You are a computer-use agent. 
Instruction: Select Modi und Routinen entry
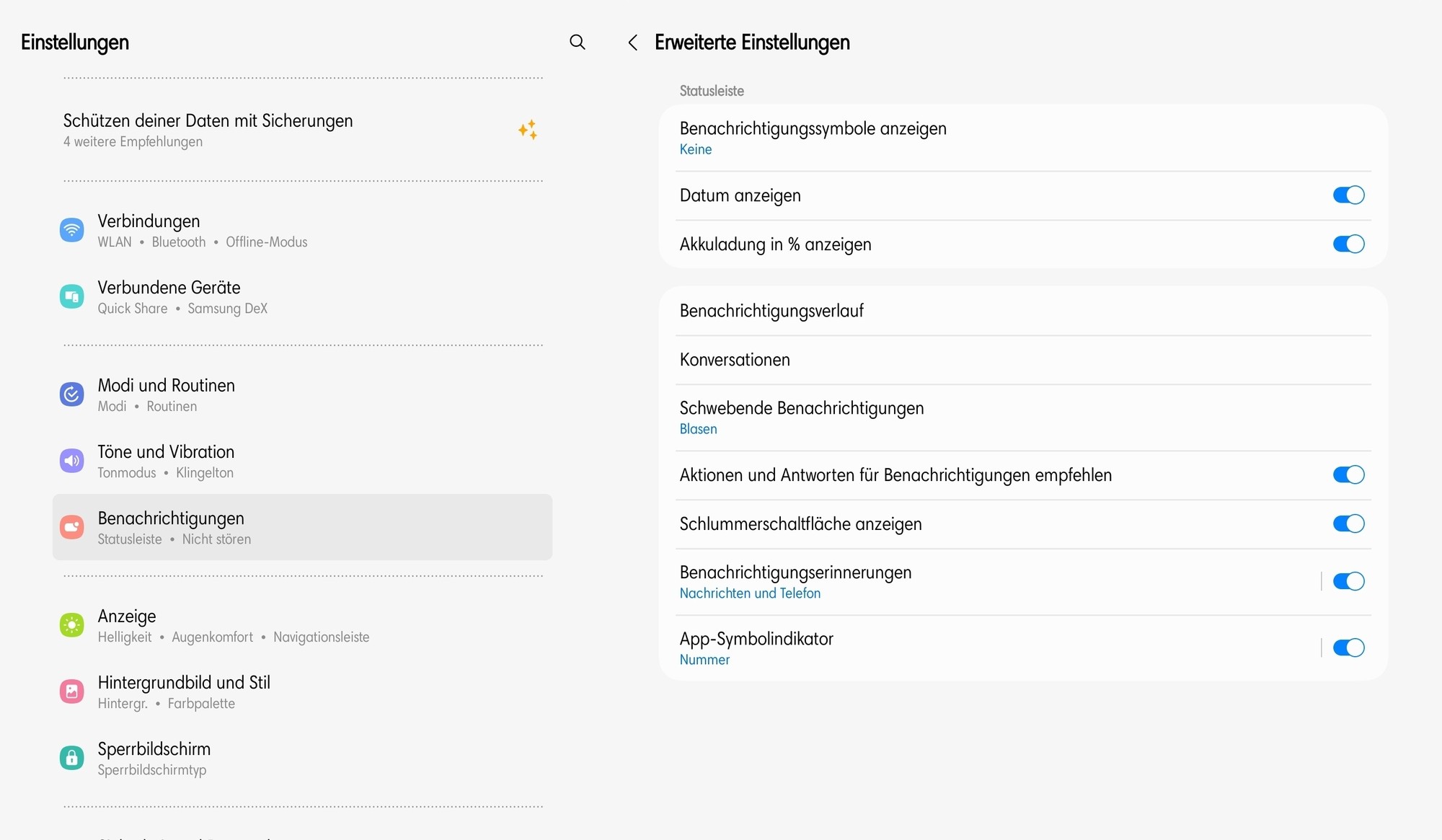[302, 394]
